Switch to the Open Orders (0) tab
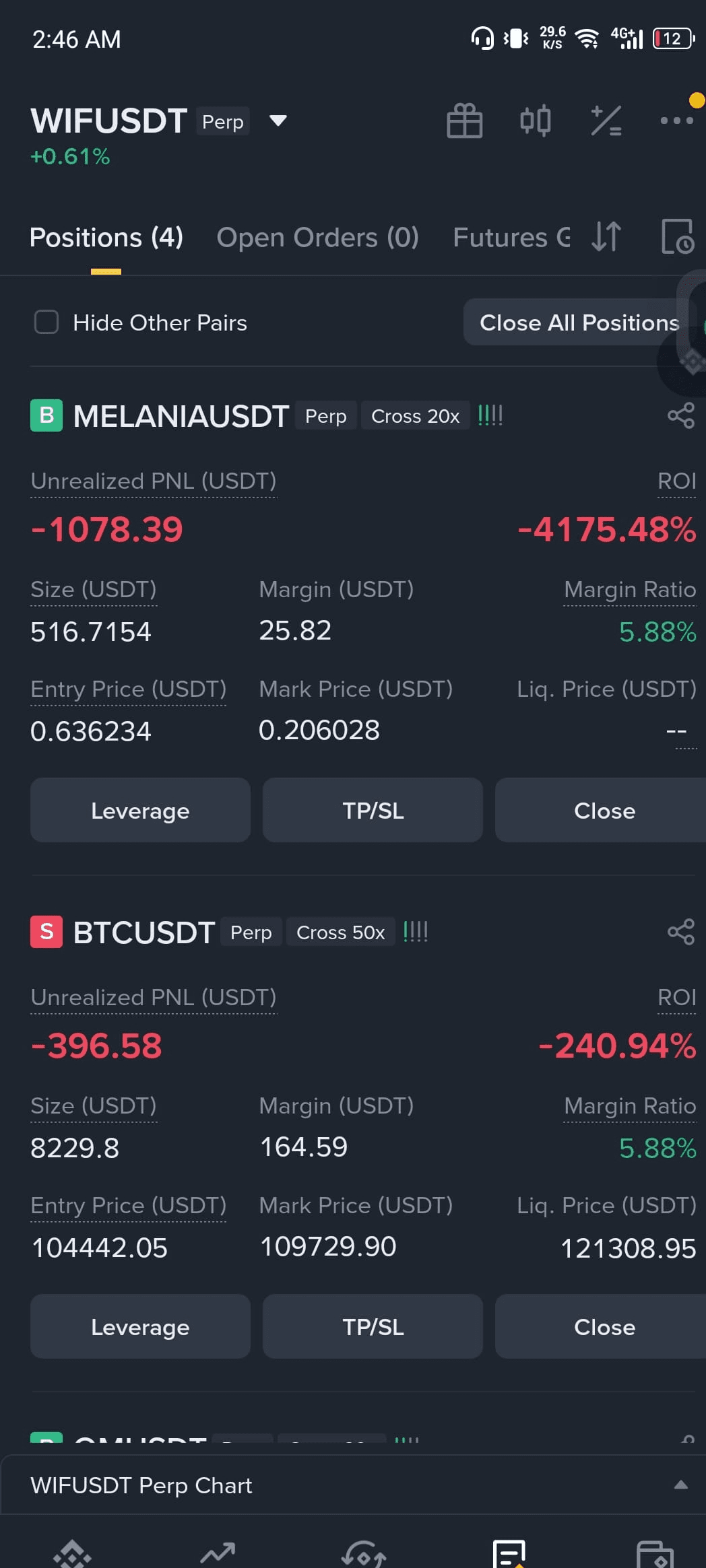706x1568 pixels. click(317, 238)
